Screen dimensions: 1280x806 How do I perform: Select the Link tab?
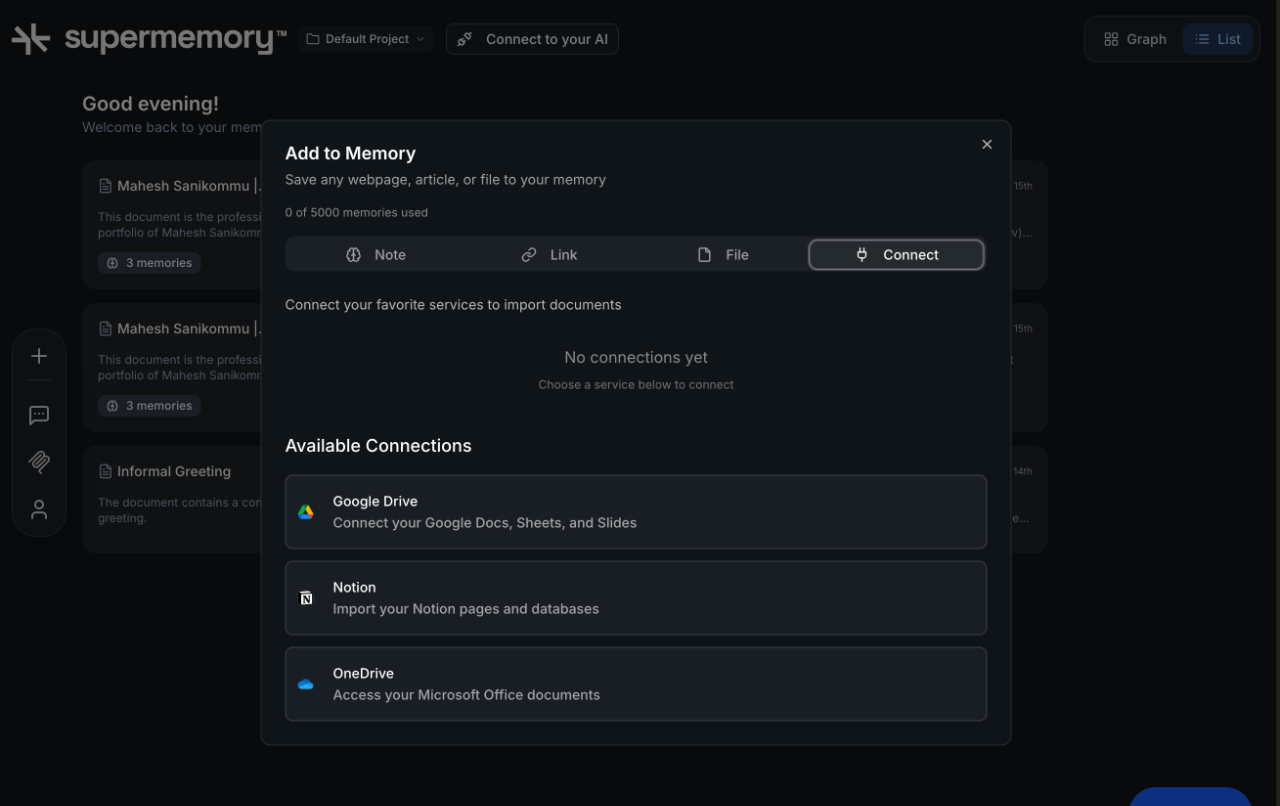(x=550, y=254)
